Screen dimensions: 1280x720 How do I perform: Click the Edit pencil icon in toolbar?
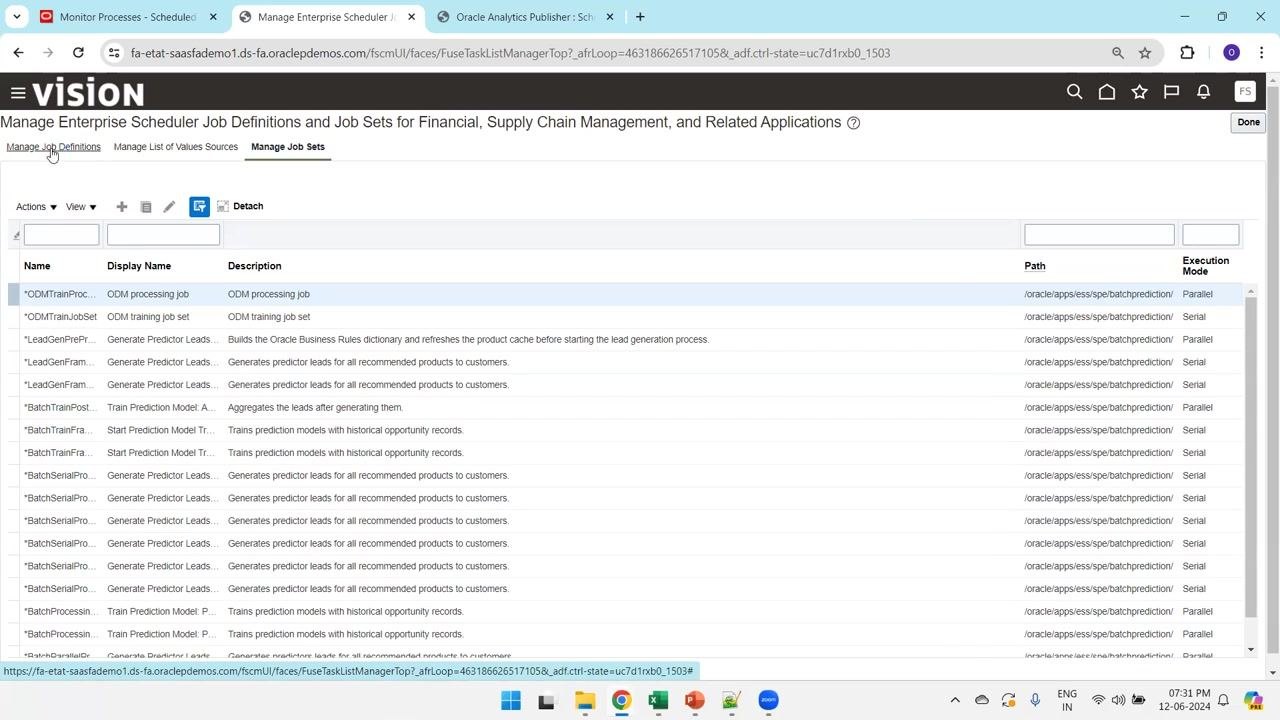(169, 207)
